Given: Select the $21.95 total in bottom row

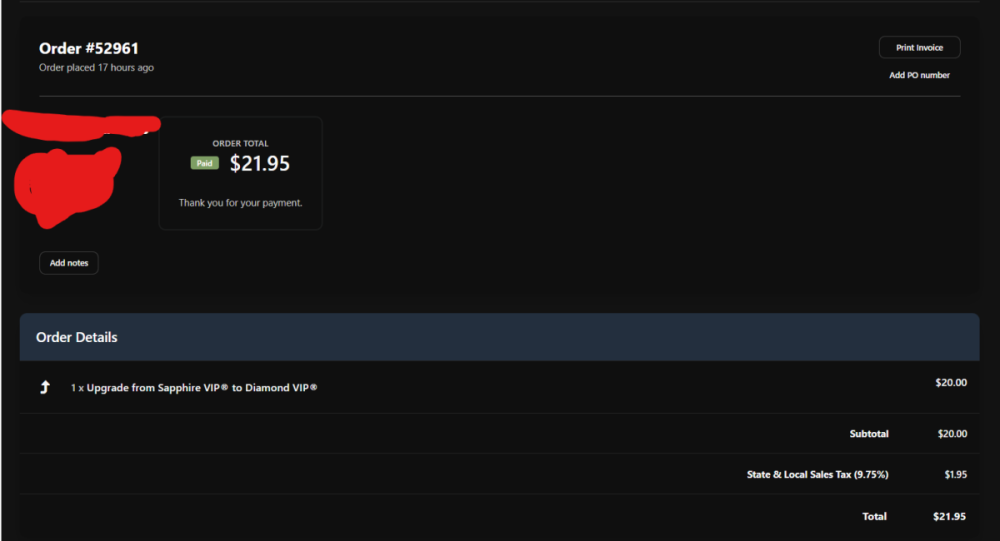Looking at the screenshot, I should click(949, 517).
